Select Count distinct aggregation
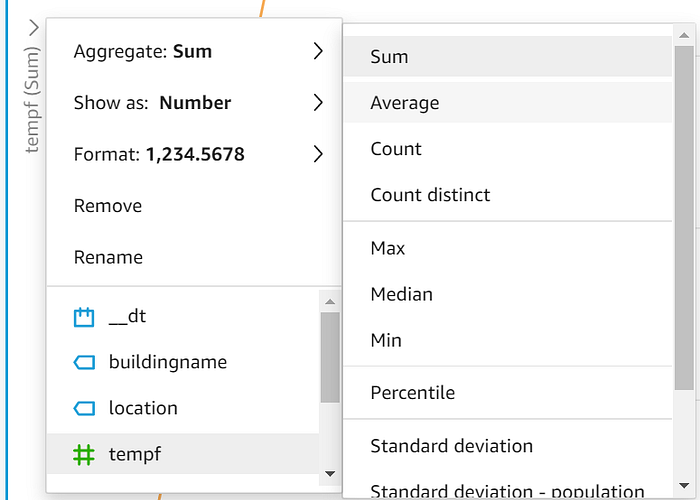 coord(508,195)
